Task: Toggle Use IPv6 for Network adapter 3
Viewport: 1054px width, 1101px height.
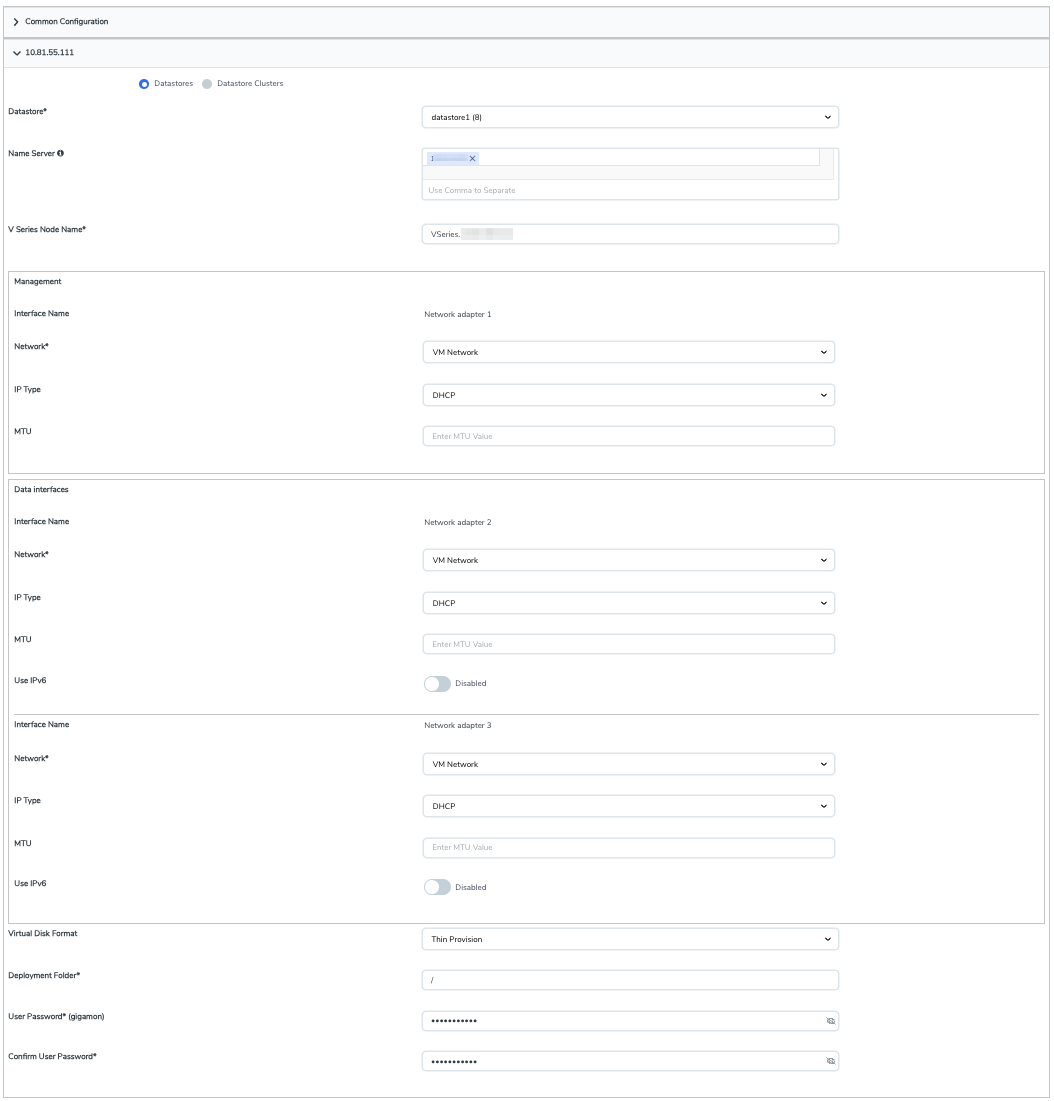Action: pos(437,888)
